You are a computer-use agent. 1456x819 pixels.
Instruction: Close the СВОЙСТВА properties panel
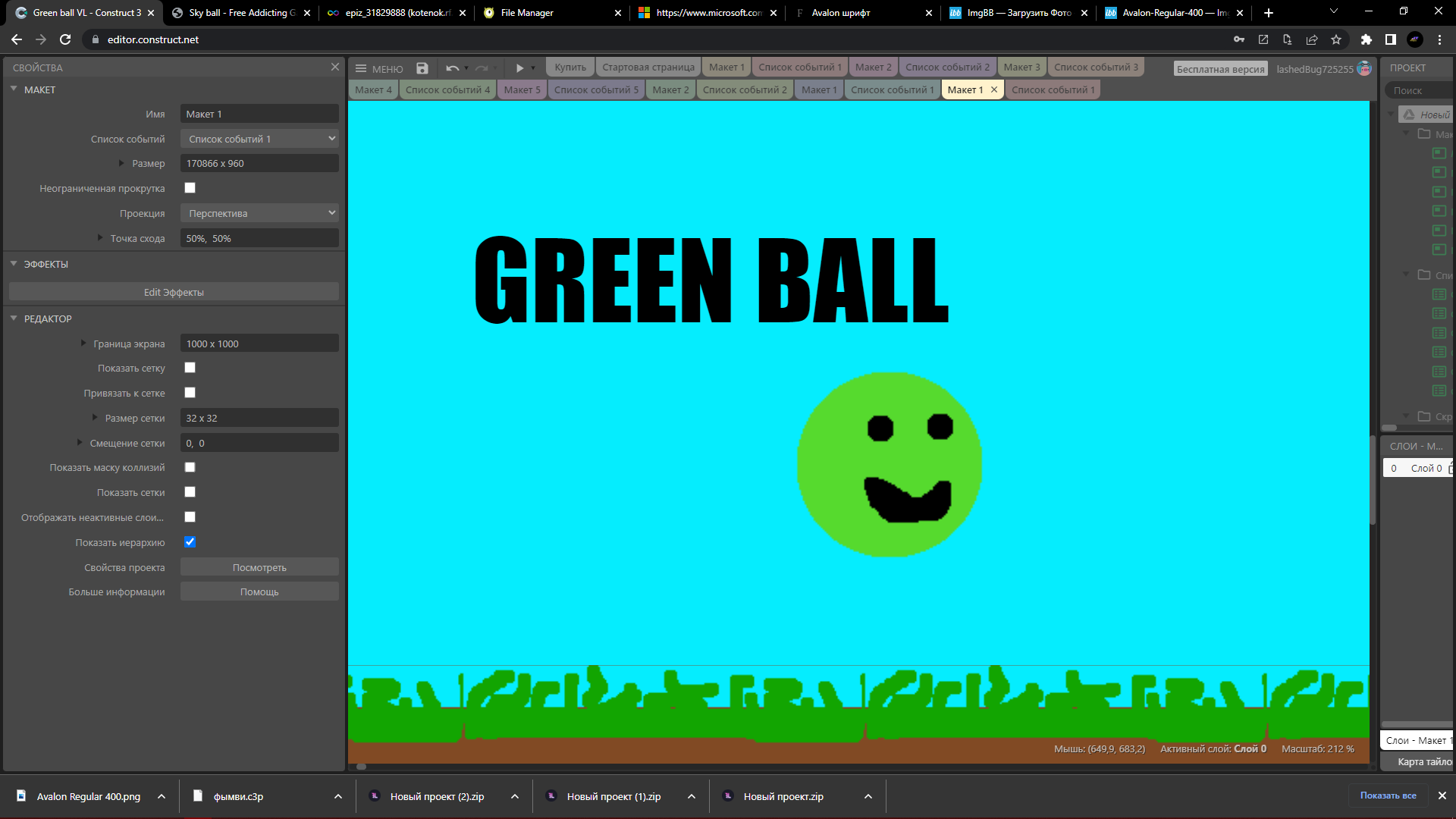pyautogui.click(x=335, y=67)
